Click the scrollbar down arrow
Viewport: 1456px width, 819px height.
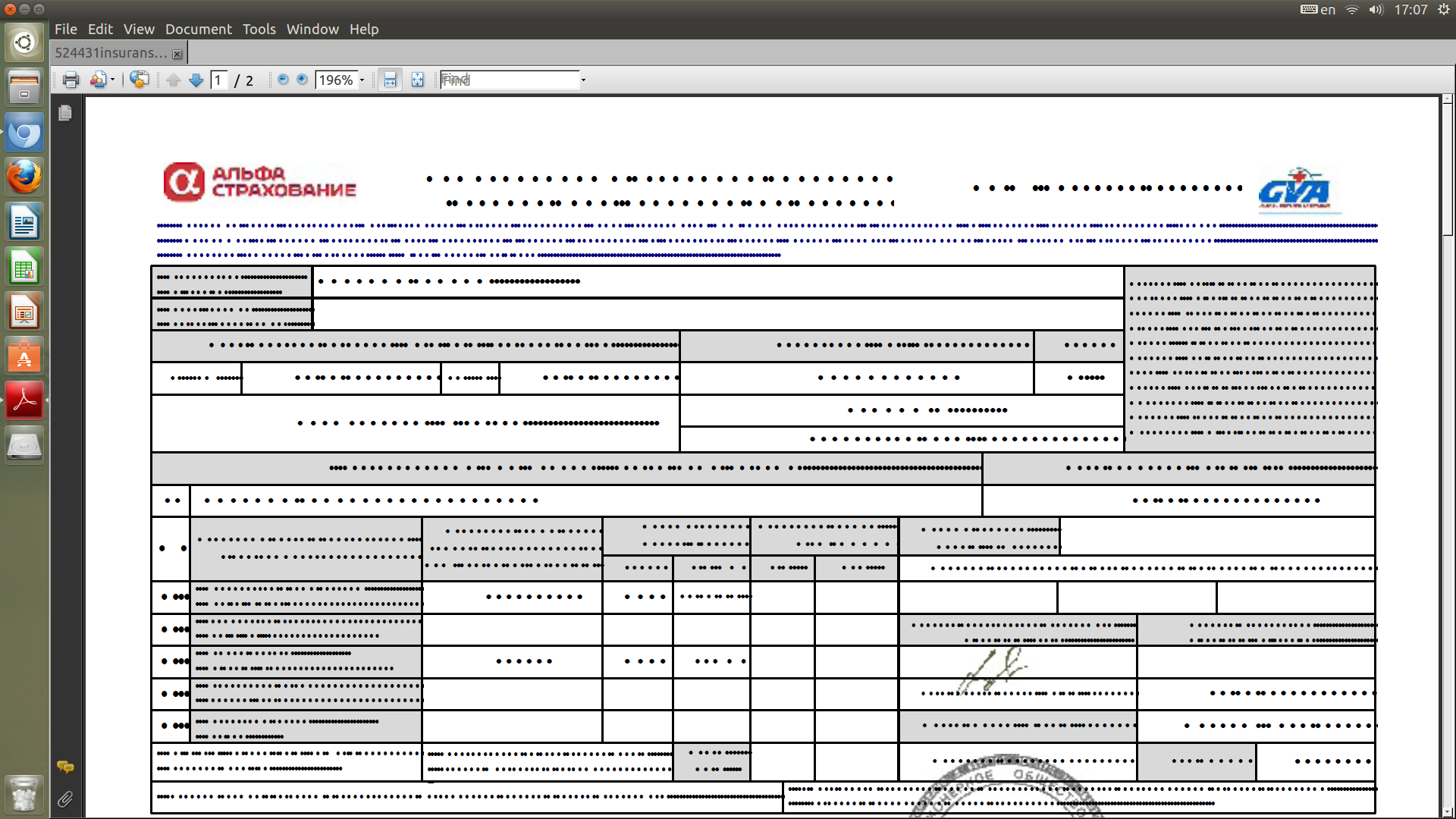point(1448,812)
